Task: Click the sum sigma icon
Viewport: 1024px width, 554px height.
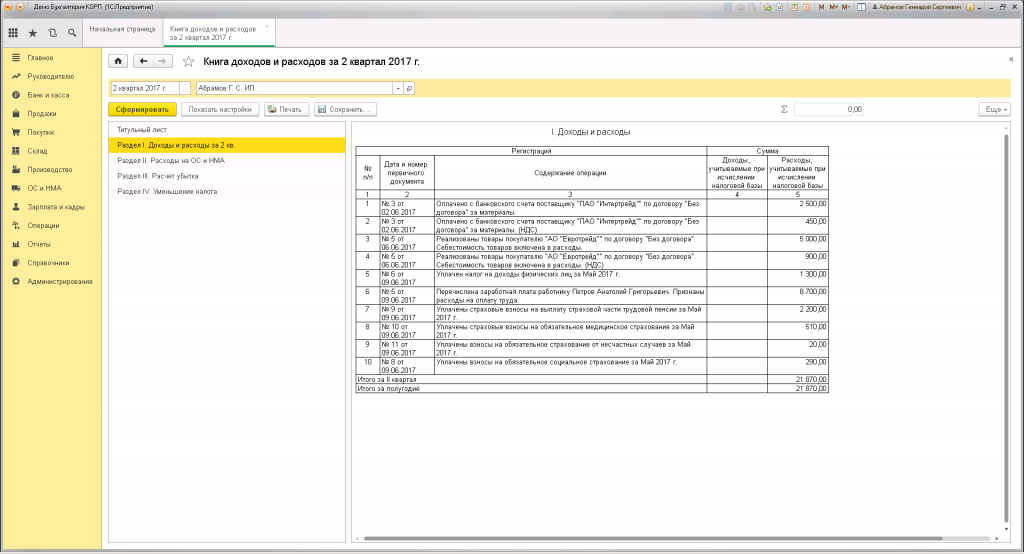Action: pyautogui.click(x=784, y=110)
